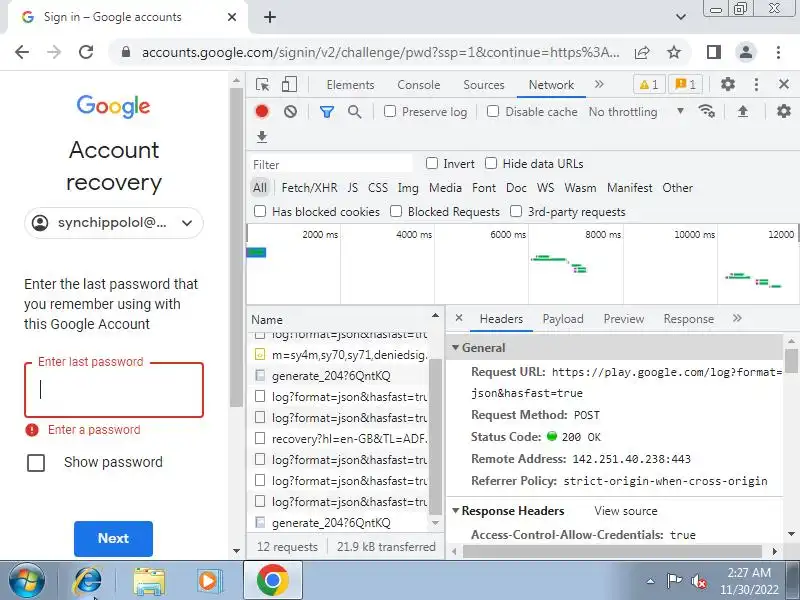The height and width of the screenshot is (600, 800).
Task: Click the blue Next button
Action: [x=113, y=539]
